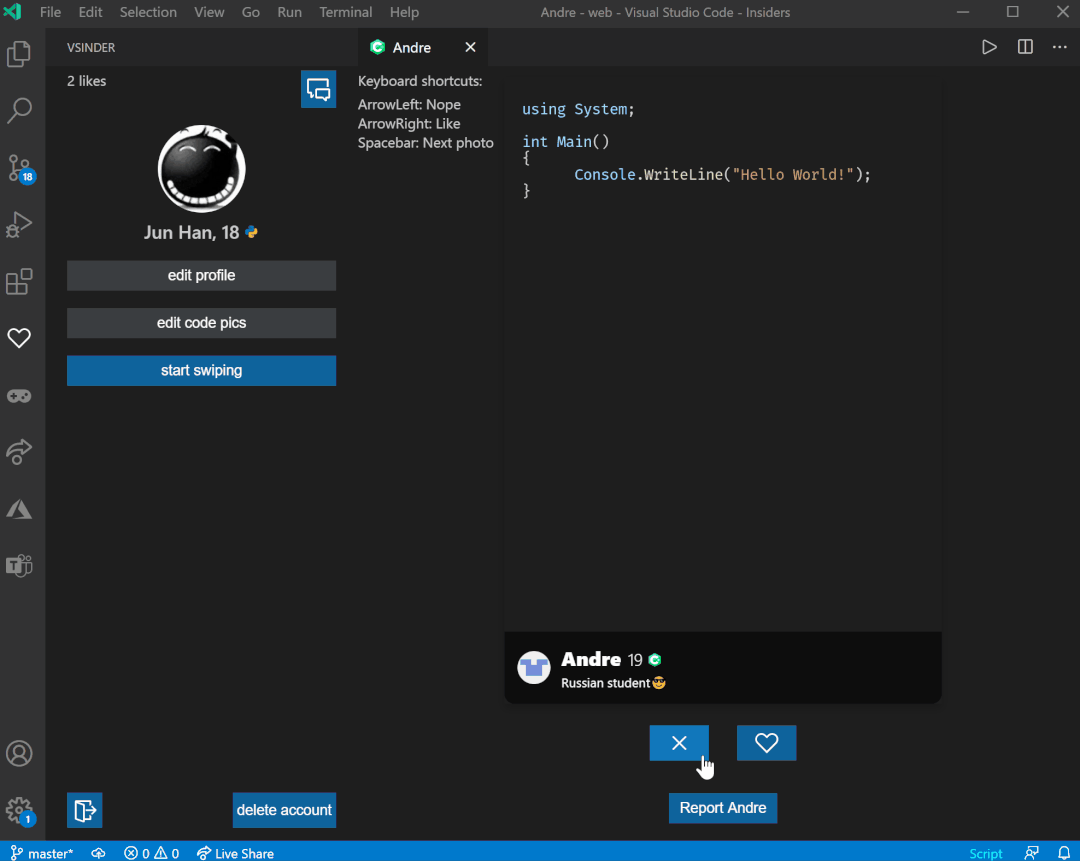Open Source Control view with 18 changes
This screenshot has height=861, width=1080.
[x=19, y=167]
